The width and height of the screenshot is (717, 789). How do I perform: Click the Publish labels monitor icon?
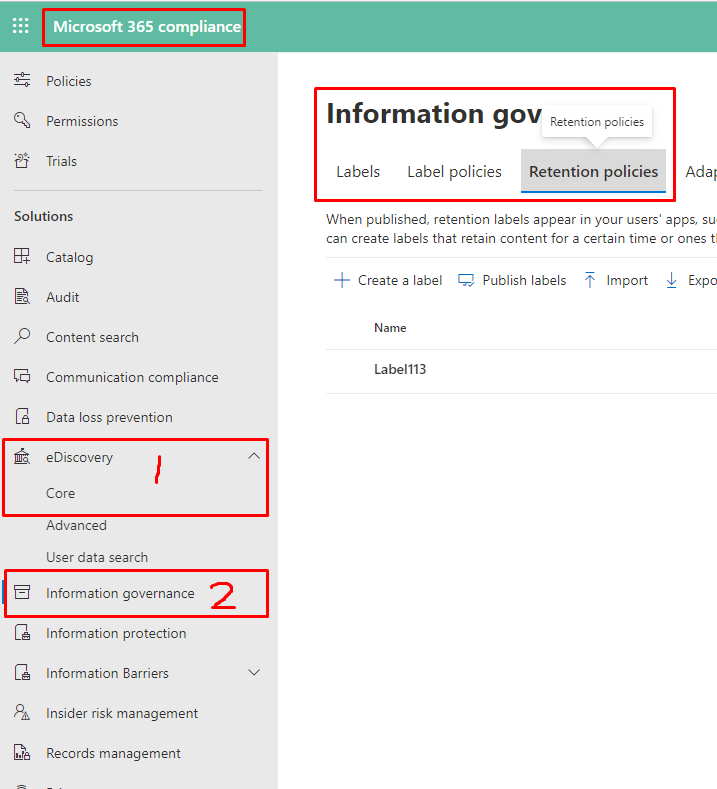466,280
